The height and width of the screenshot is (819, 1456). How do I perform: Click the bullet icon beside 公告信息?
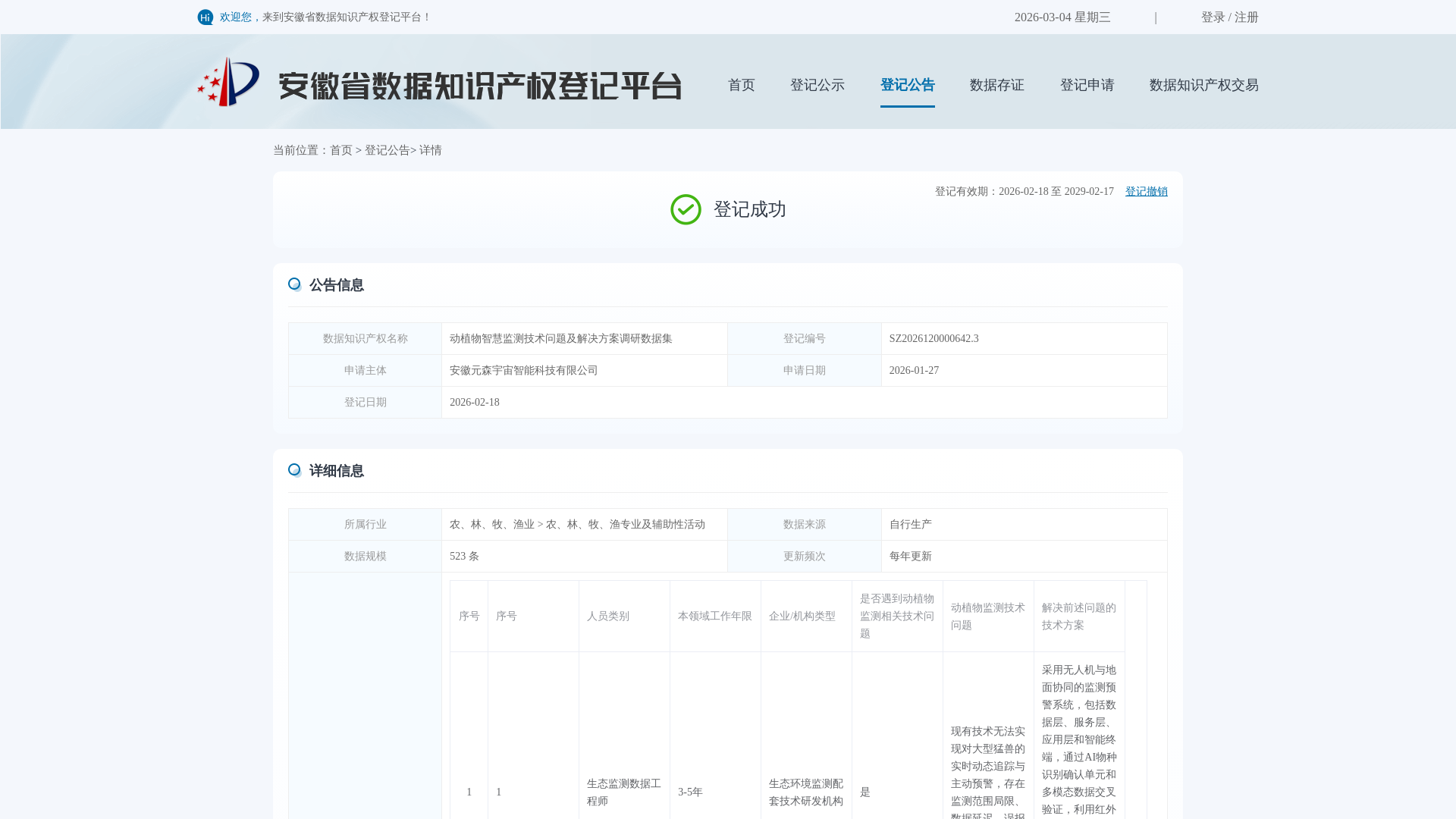(x=295, y=284)
